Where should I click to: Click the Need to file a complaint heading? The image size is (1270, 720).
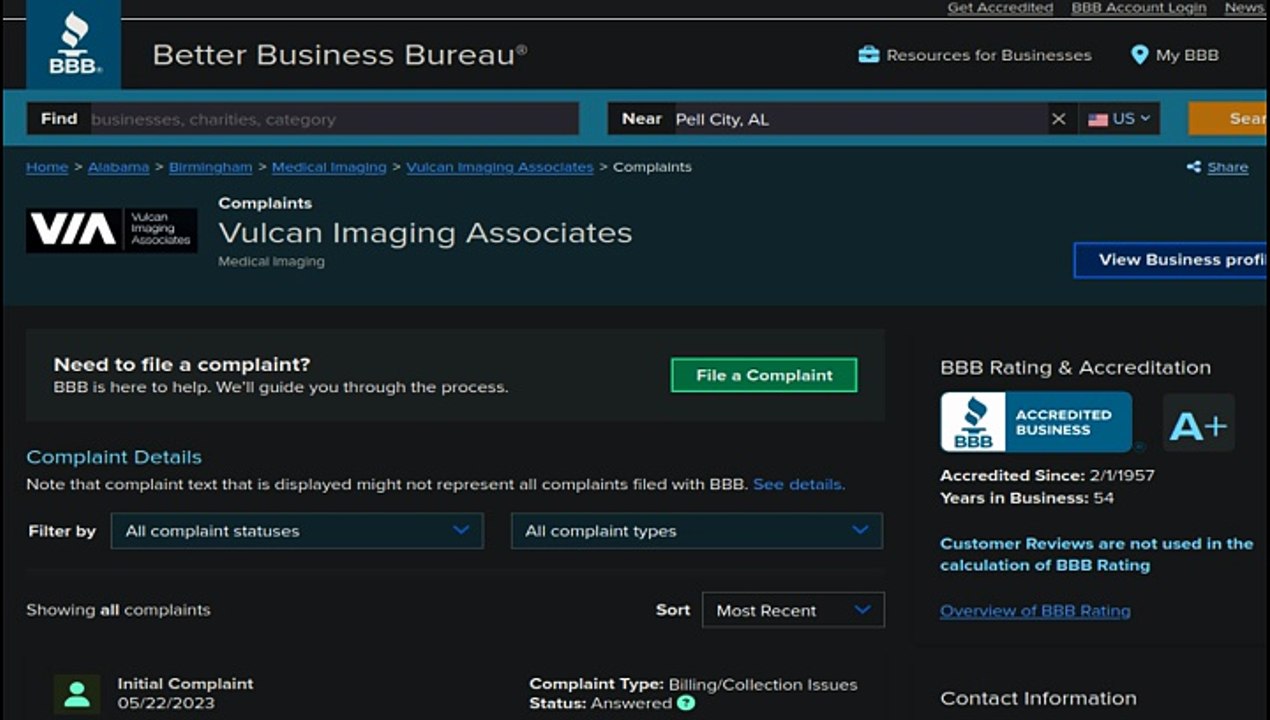[182, 364]
